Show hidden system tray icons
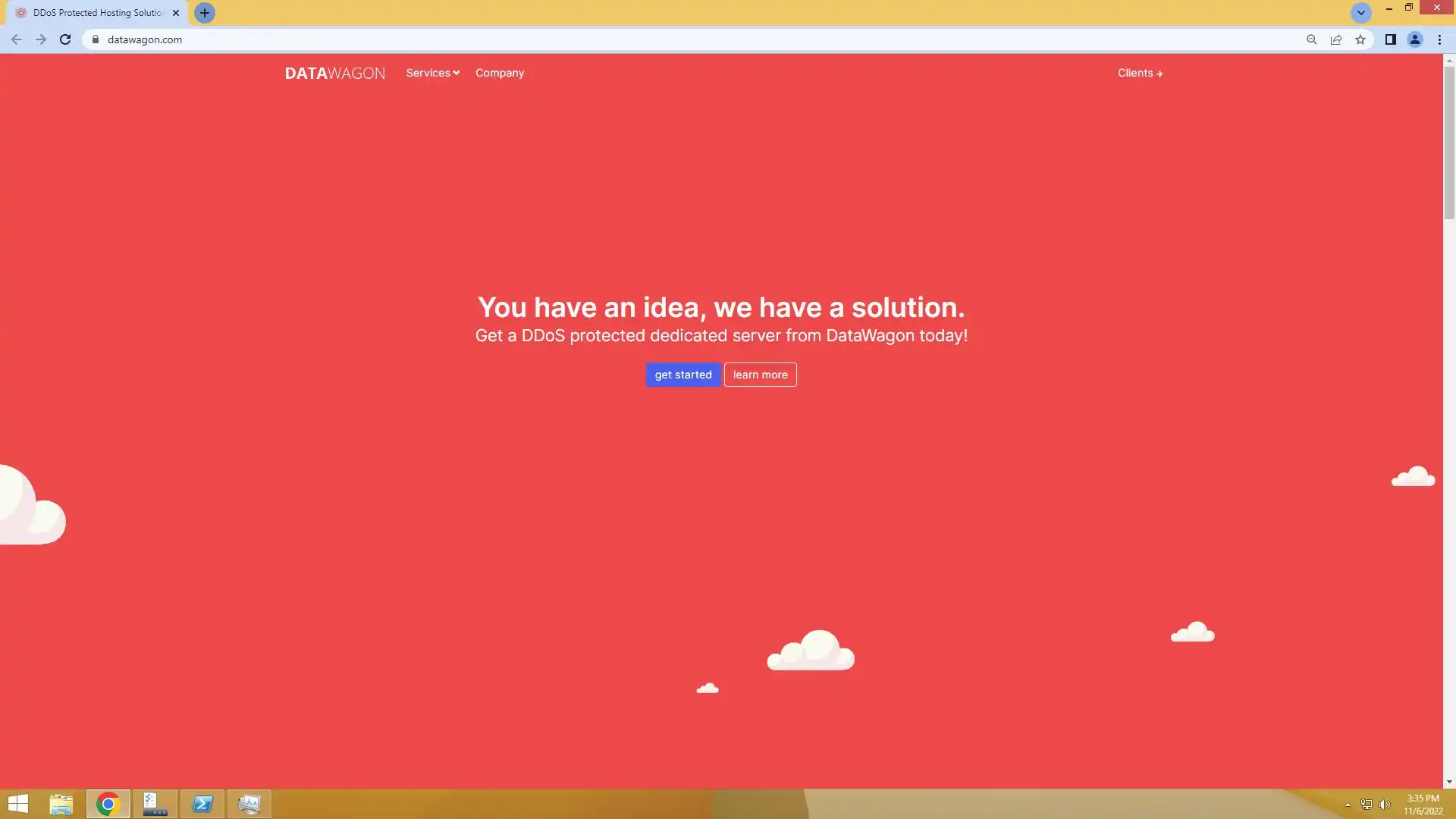 tap(1348, 805)
